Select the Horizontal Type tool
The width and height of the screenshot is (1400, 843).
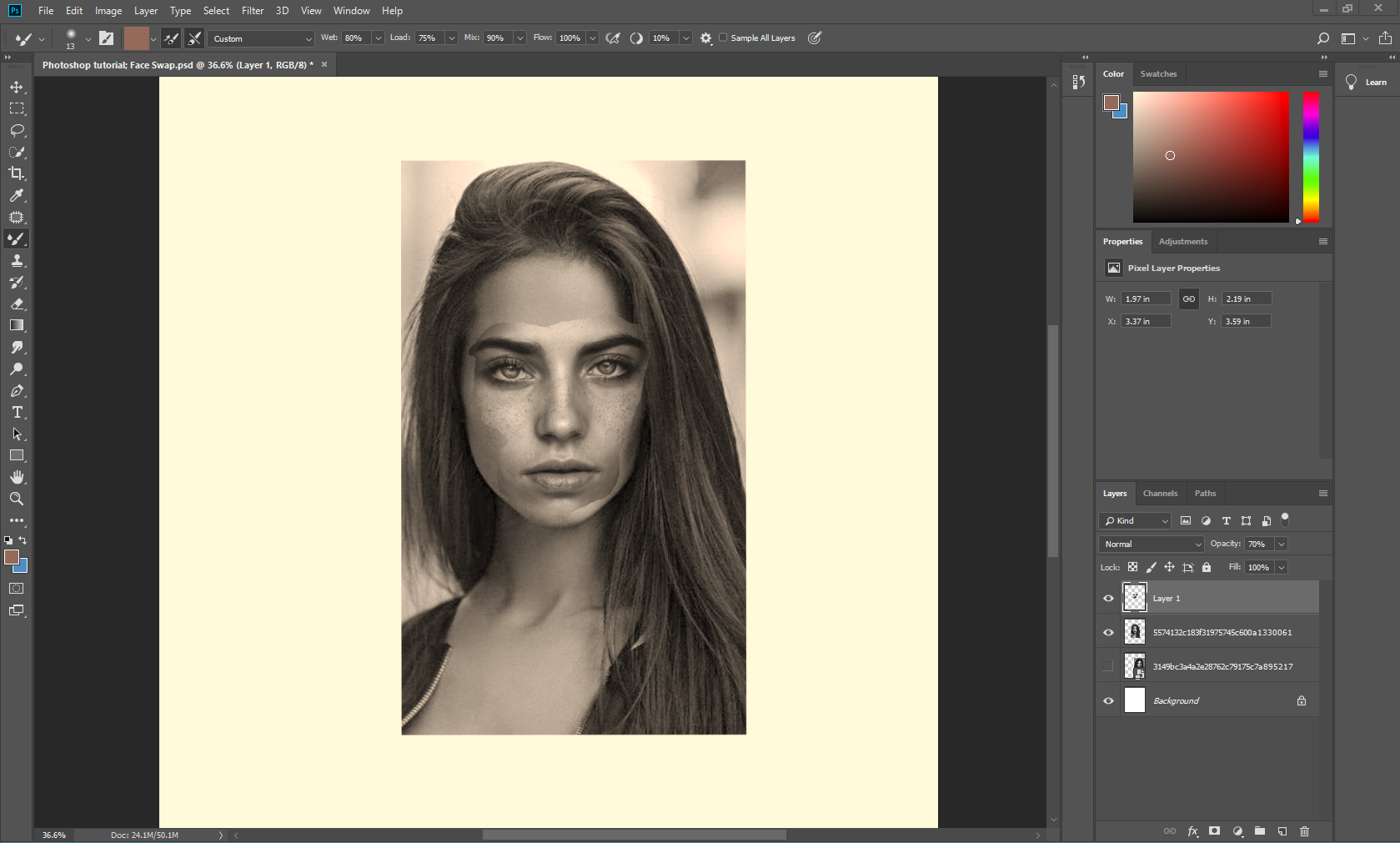pos(17,412)
